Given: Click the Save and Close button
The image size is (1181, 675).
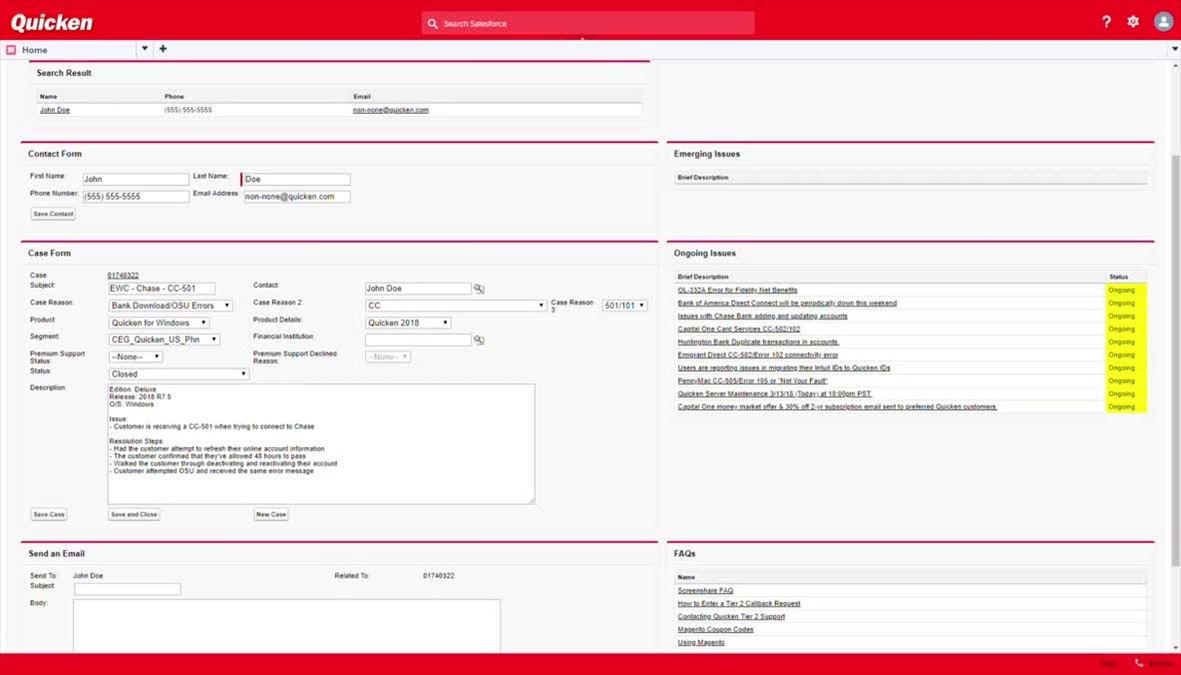Looking at the screenshot, I should (x=134, y=515).
